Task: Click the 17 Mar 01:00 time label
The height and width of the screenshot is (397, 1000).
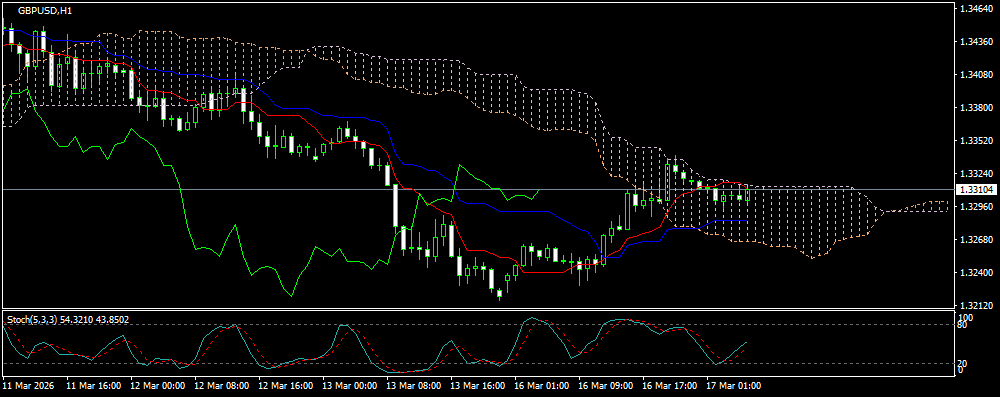Action: coord(733,386)
